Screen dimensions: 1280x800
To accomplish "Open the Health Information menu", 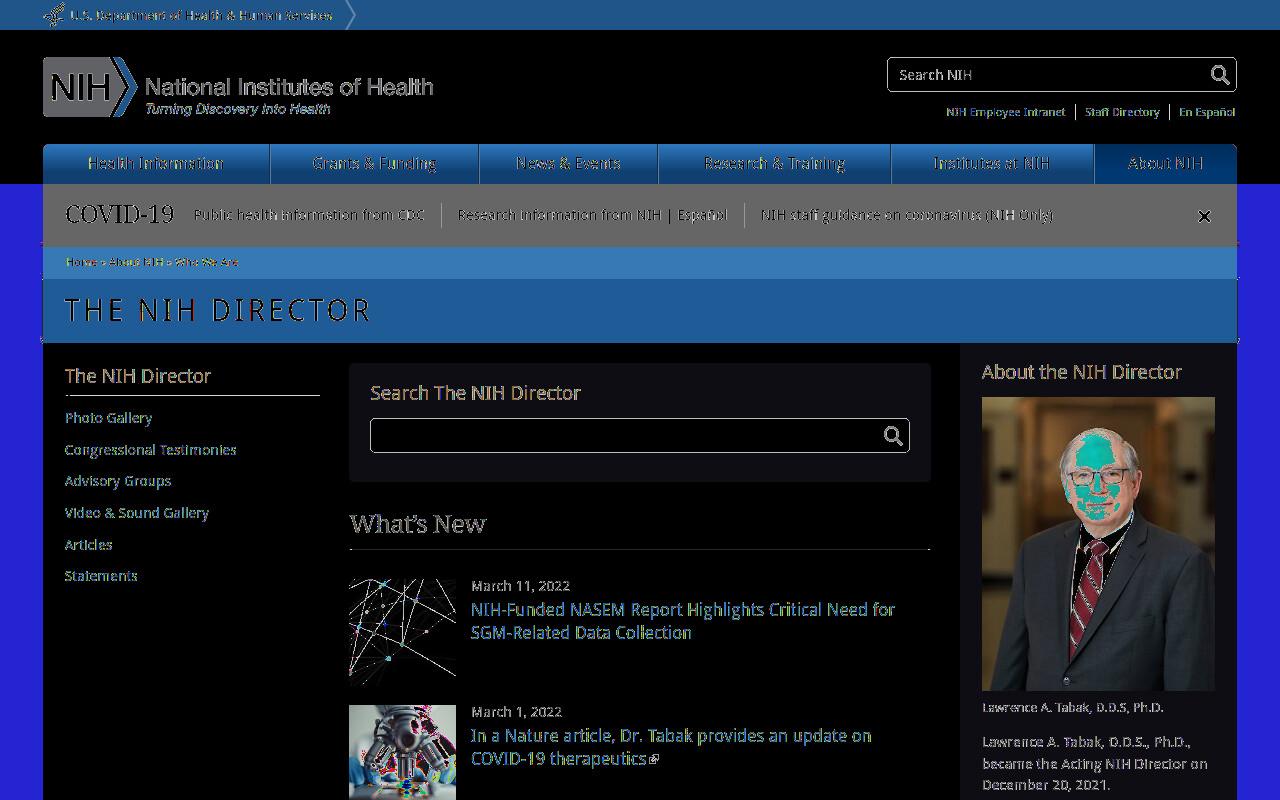I will coord(156,164).
